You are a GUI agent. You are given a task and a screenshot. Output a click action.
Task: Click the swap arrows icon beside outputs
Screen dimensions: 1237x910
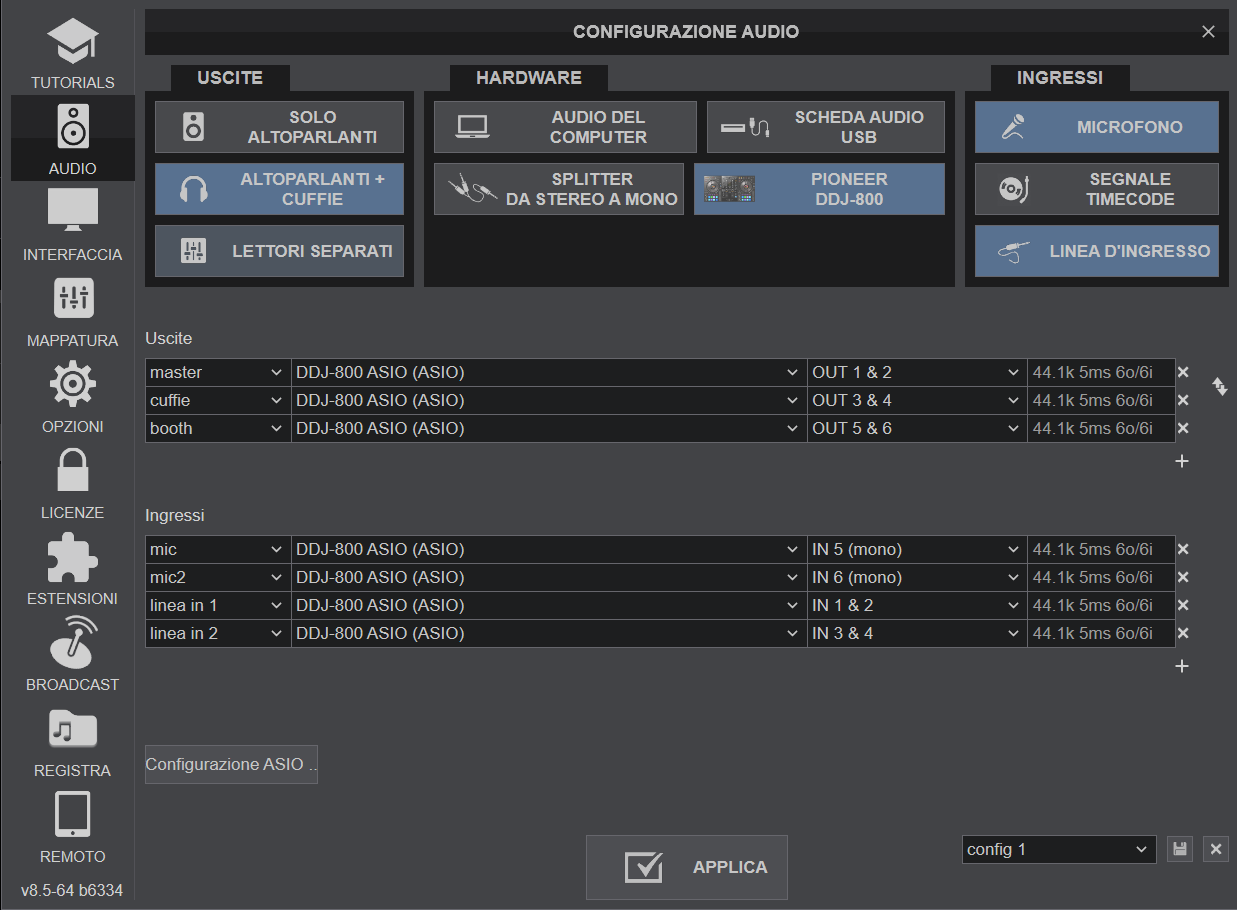point(1220,386)
